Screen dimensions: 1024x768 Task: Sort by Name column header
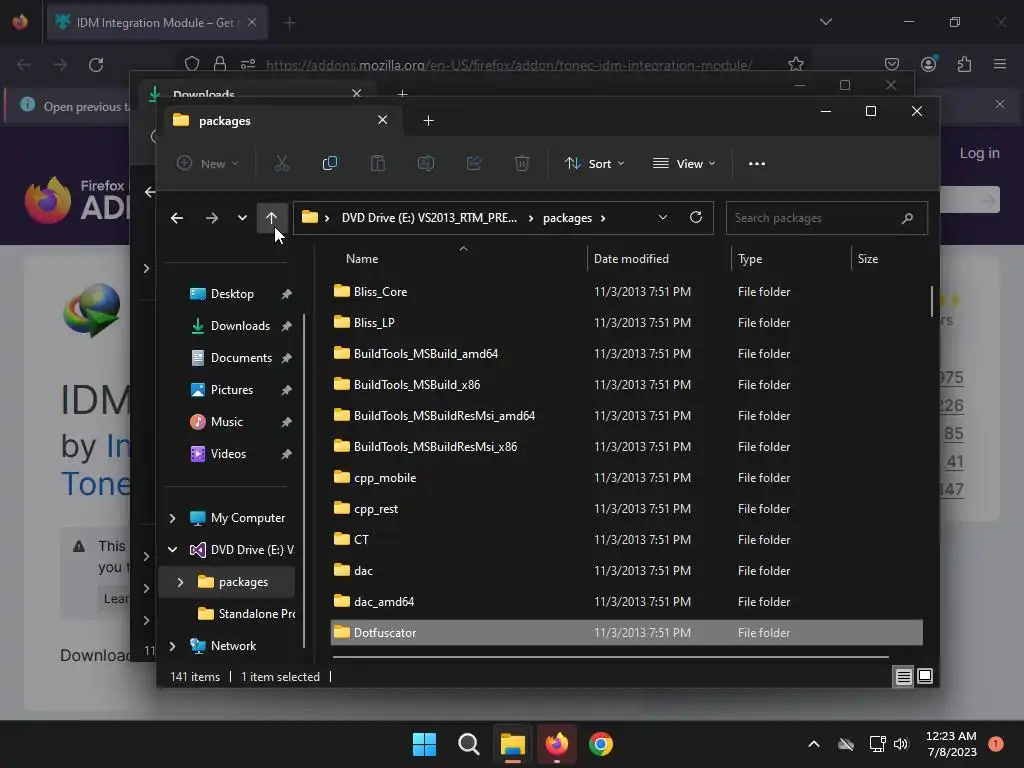[x=362, y=259]
